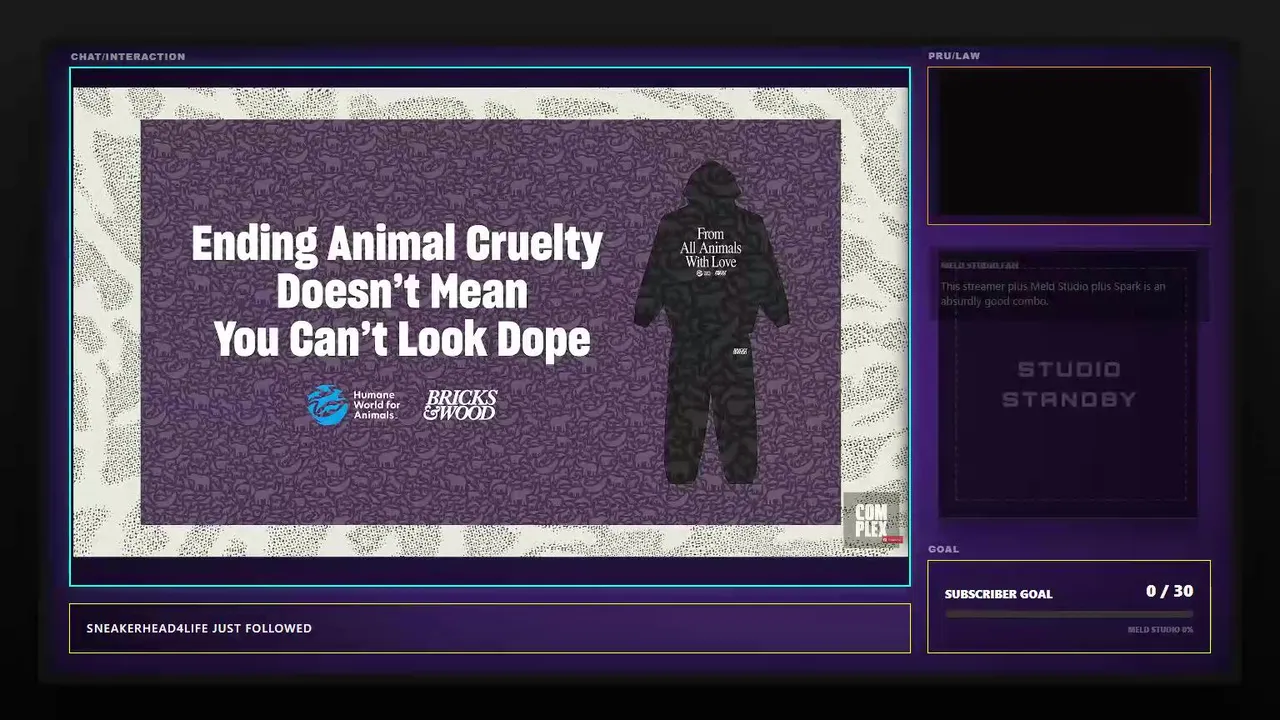Screen dimensions: 1280x720
Task: Click 'Sneakerhead4life just followed' alert text
Action: 199,628
